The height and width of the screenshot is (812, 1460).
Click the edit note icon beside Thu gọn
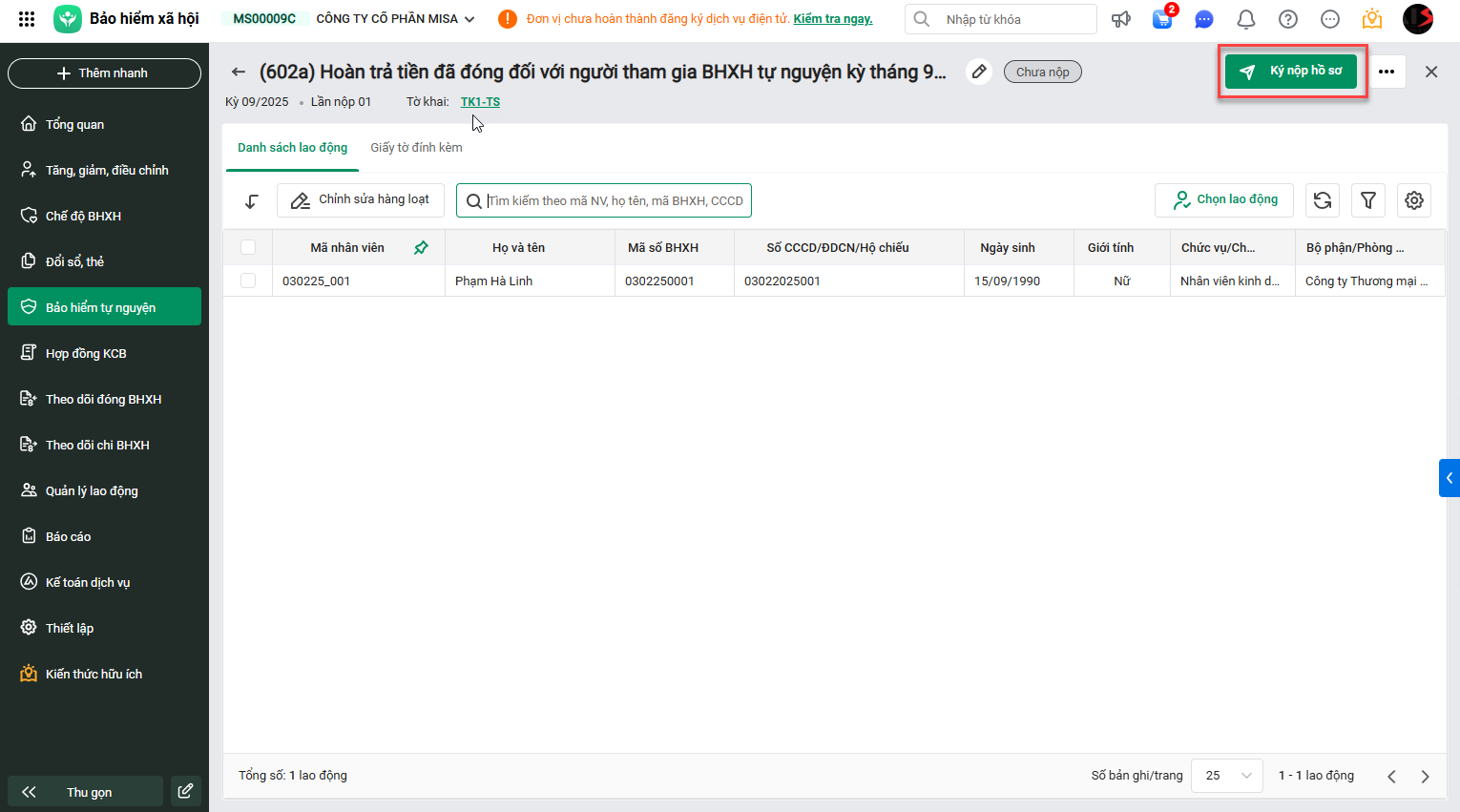point(186,791)
